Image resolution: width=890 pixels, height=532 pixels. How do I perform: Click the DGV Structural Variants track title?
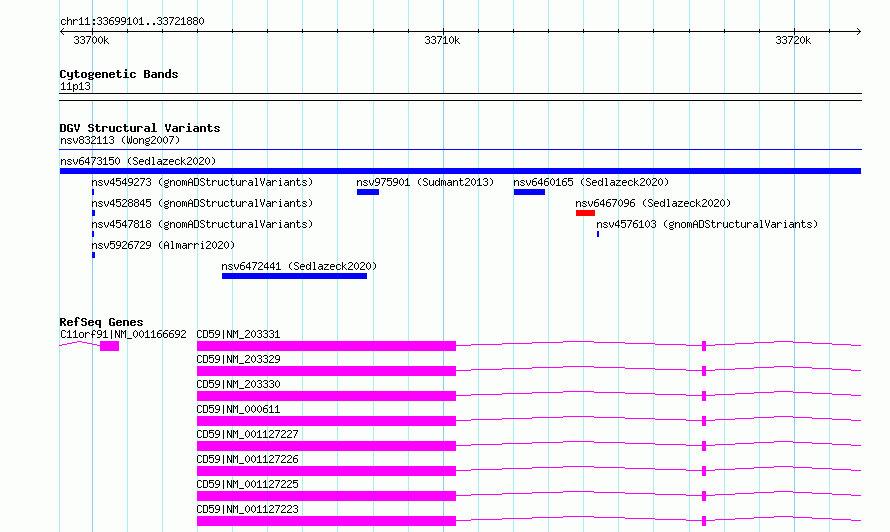140,128
